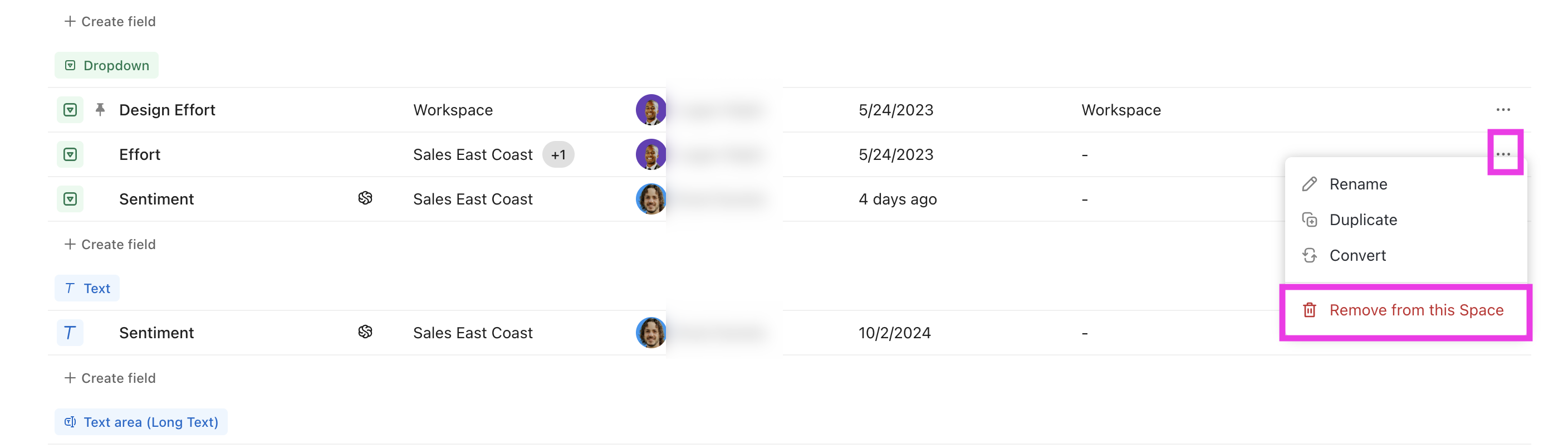1568x448 pixels.
Task: Select Convert from the field menu
Action: 1357,255
